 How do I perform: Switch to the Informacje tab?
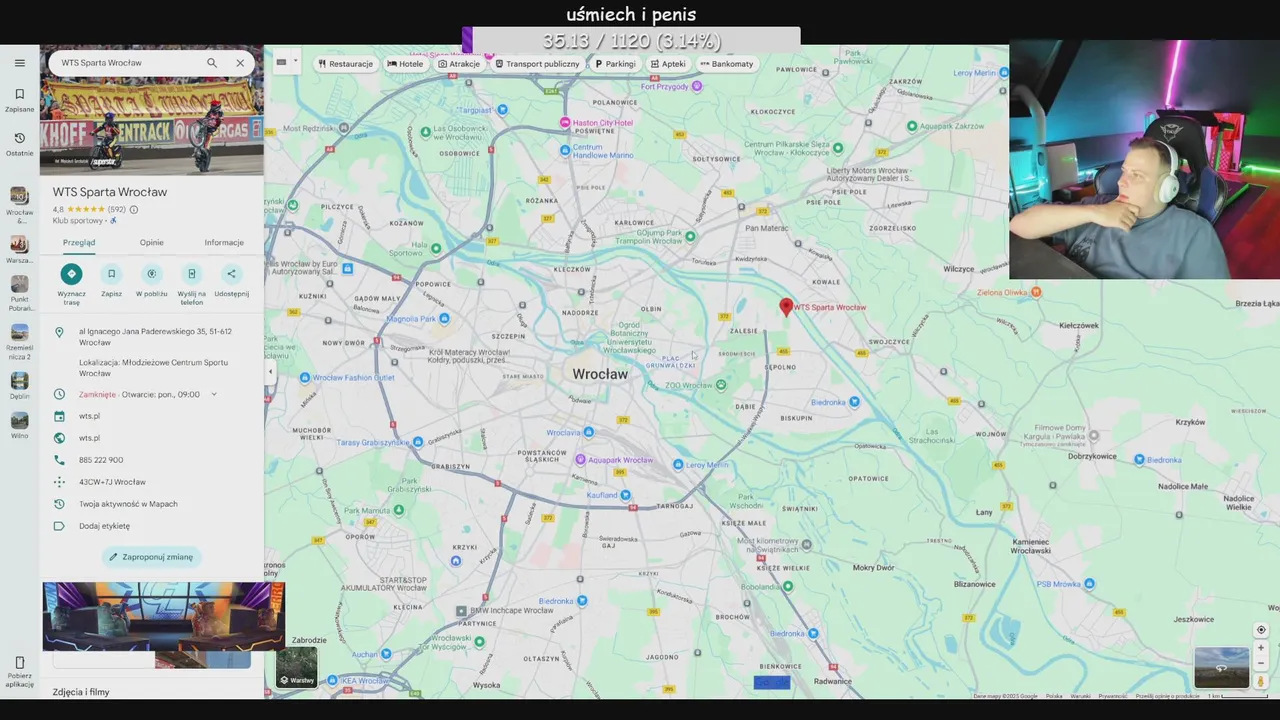click(x=224, y=242)
